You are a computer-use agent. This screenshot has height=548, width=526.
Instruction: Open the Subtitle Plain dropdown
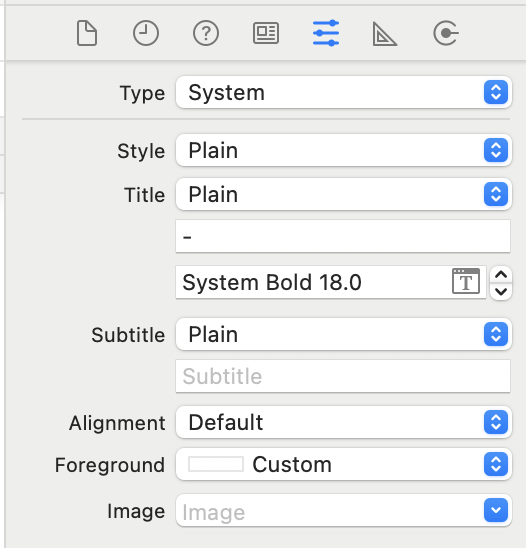click(x=344, y=334)
